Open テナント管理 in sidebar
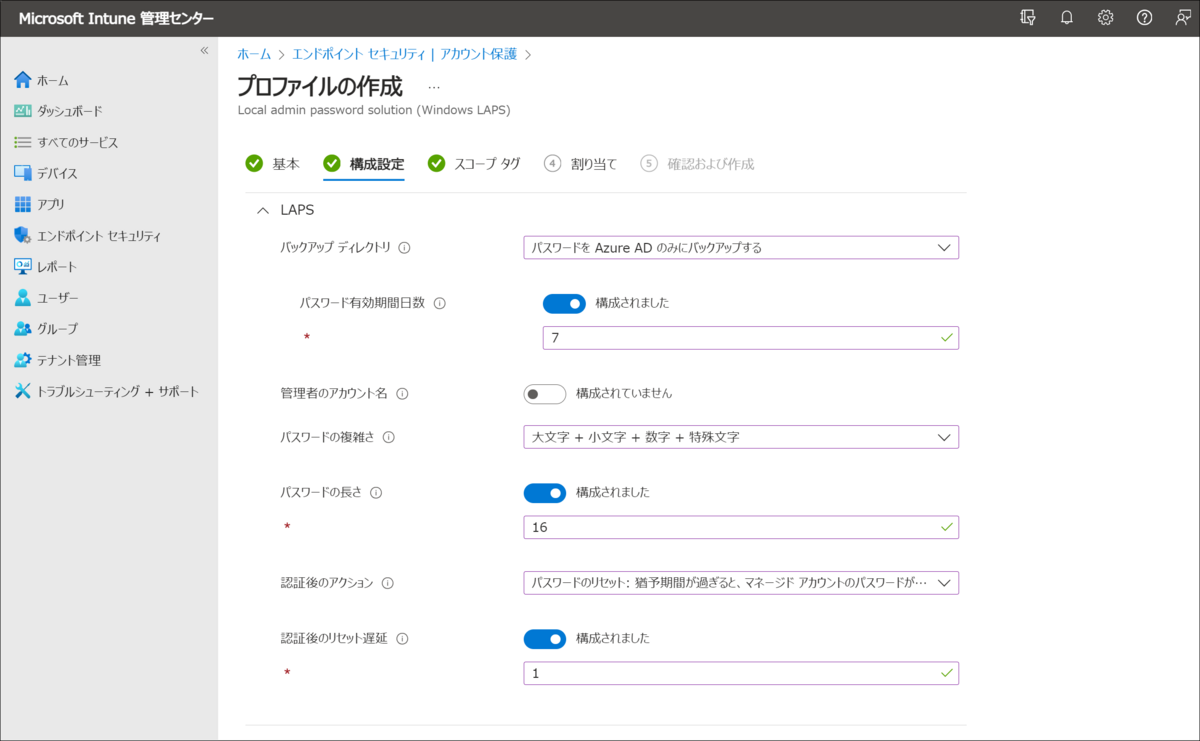1200x741 pixels. tap(69, 360)
